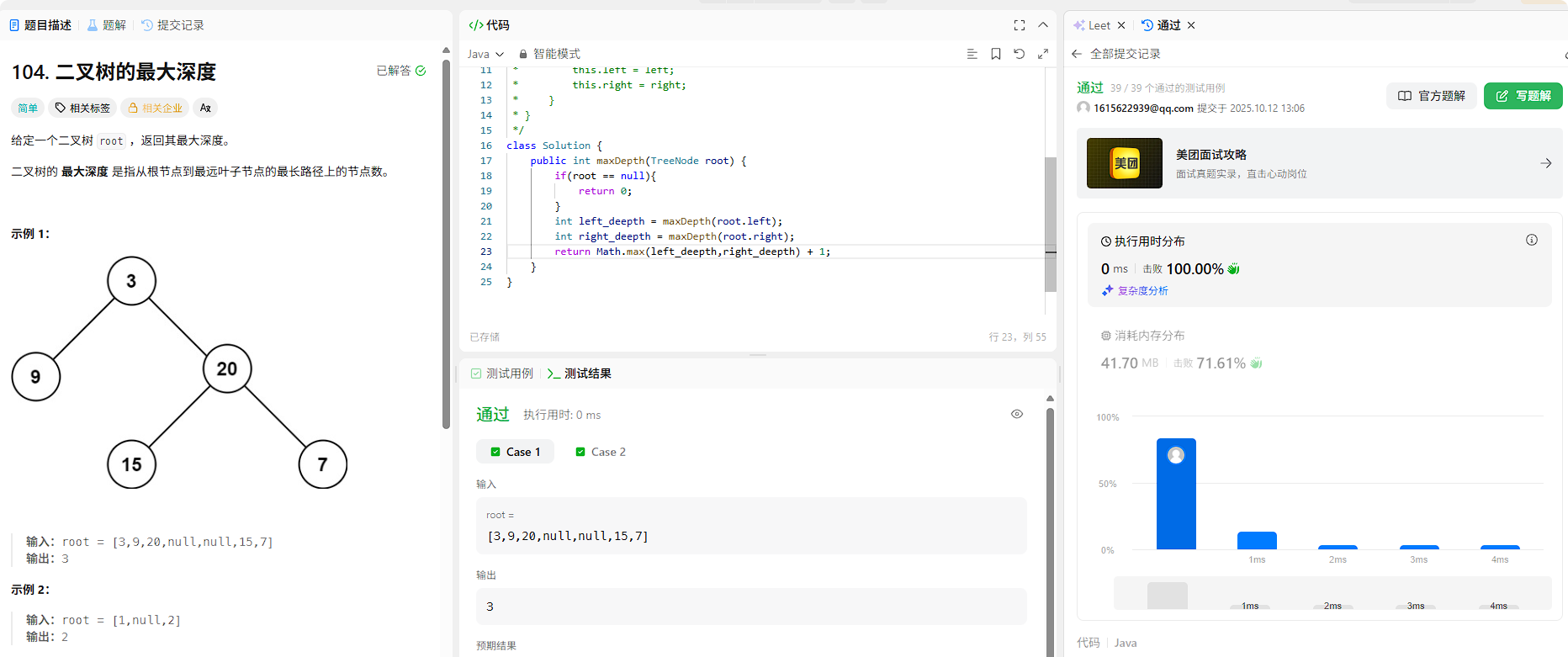The width and height of the screenshot is (1568, 657).
Task: Switch to the 测试用例 tab
Action: [502, 374]
